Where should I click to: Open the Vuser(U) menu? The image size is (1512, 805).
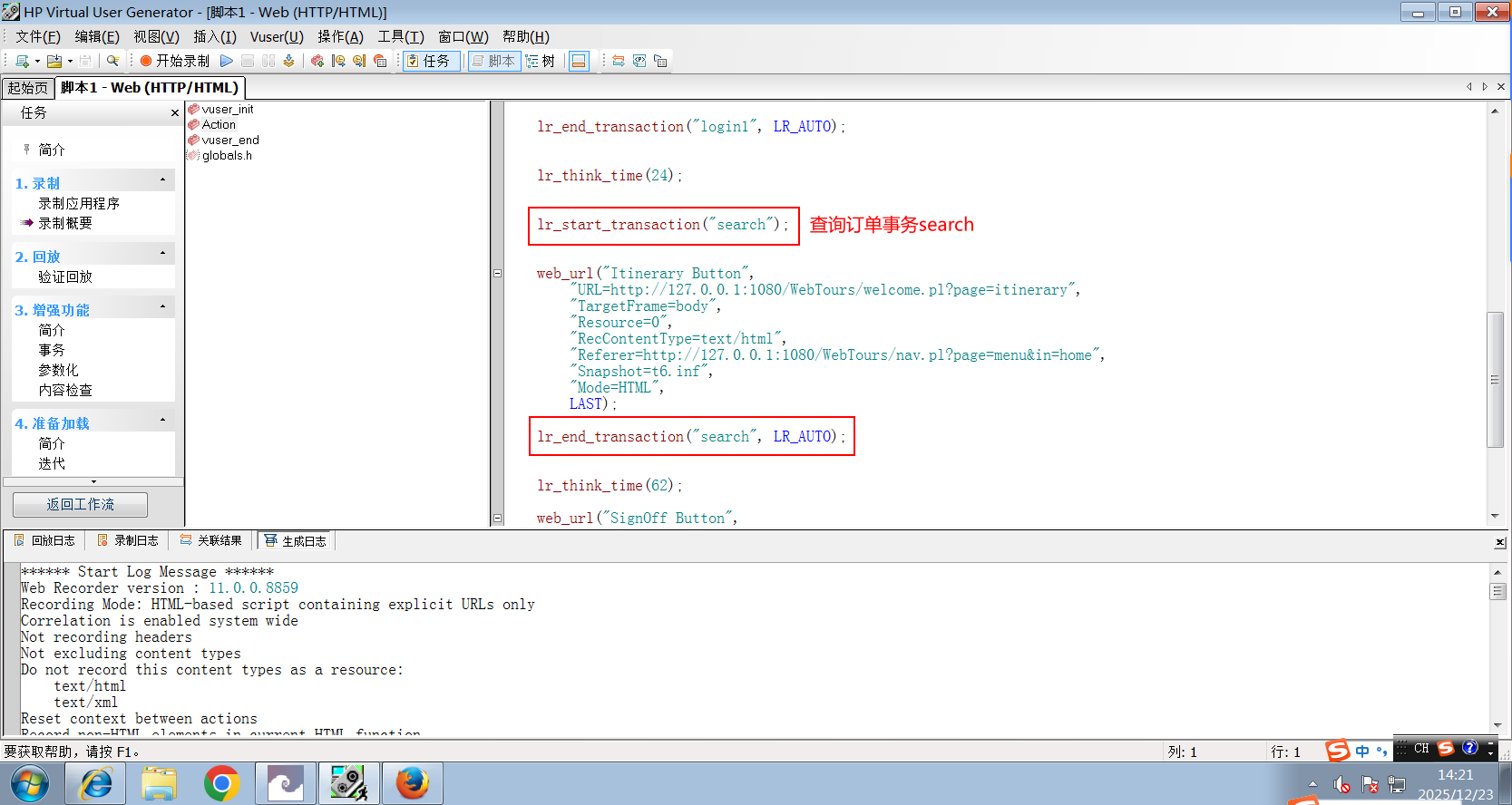(277, 37)
